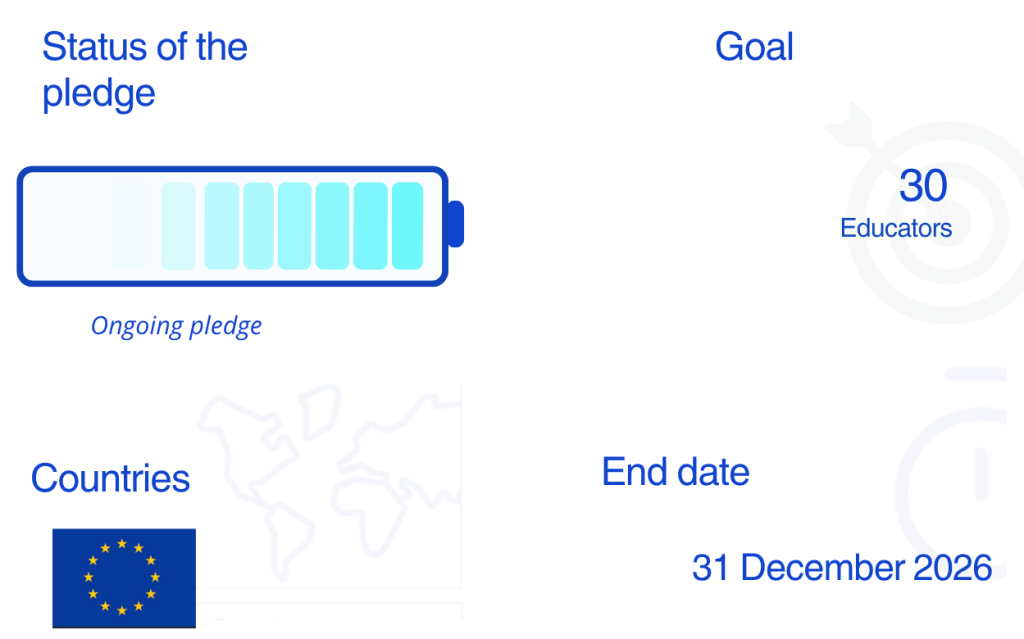This screenshot has width=1024, height=639.
Task: Click the arrow on the target graphic
Action: pyautogui.click(x=848, y=123)
